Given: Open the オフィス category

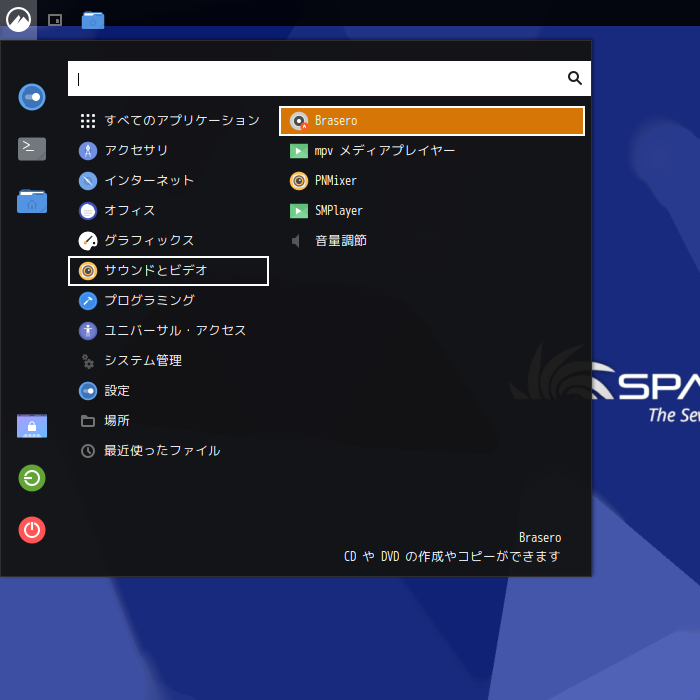Looking at the screenshot, I should (x=168, y=211).
